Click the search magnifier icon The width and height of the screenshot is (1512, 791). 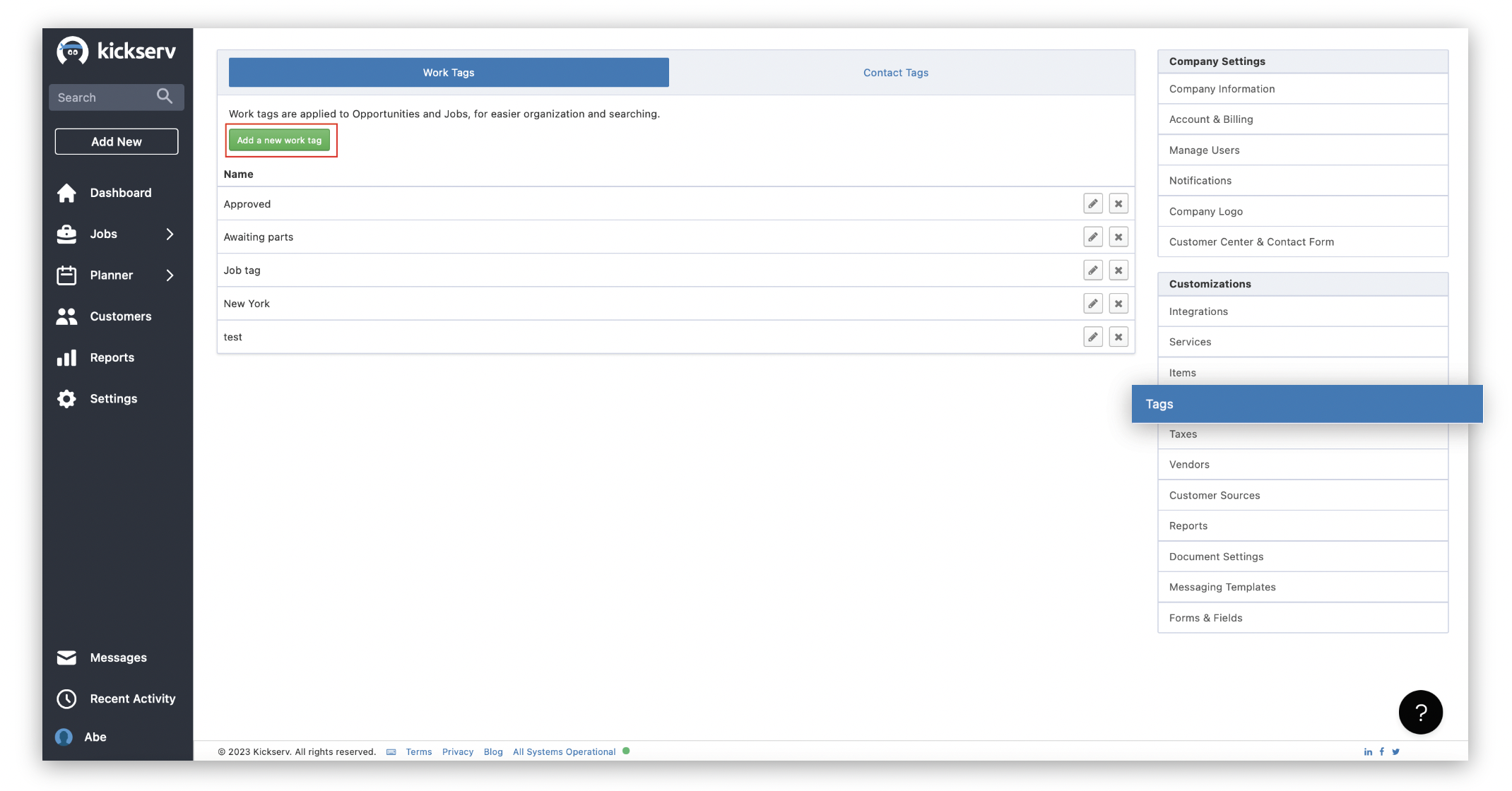click(x=165, y=97)
